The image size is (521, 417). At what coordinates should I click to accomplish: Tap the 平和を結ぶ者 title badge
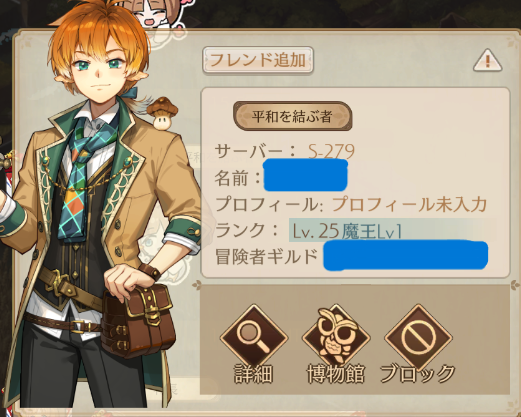pos(292,116)
